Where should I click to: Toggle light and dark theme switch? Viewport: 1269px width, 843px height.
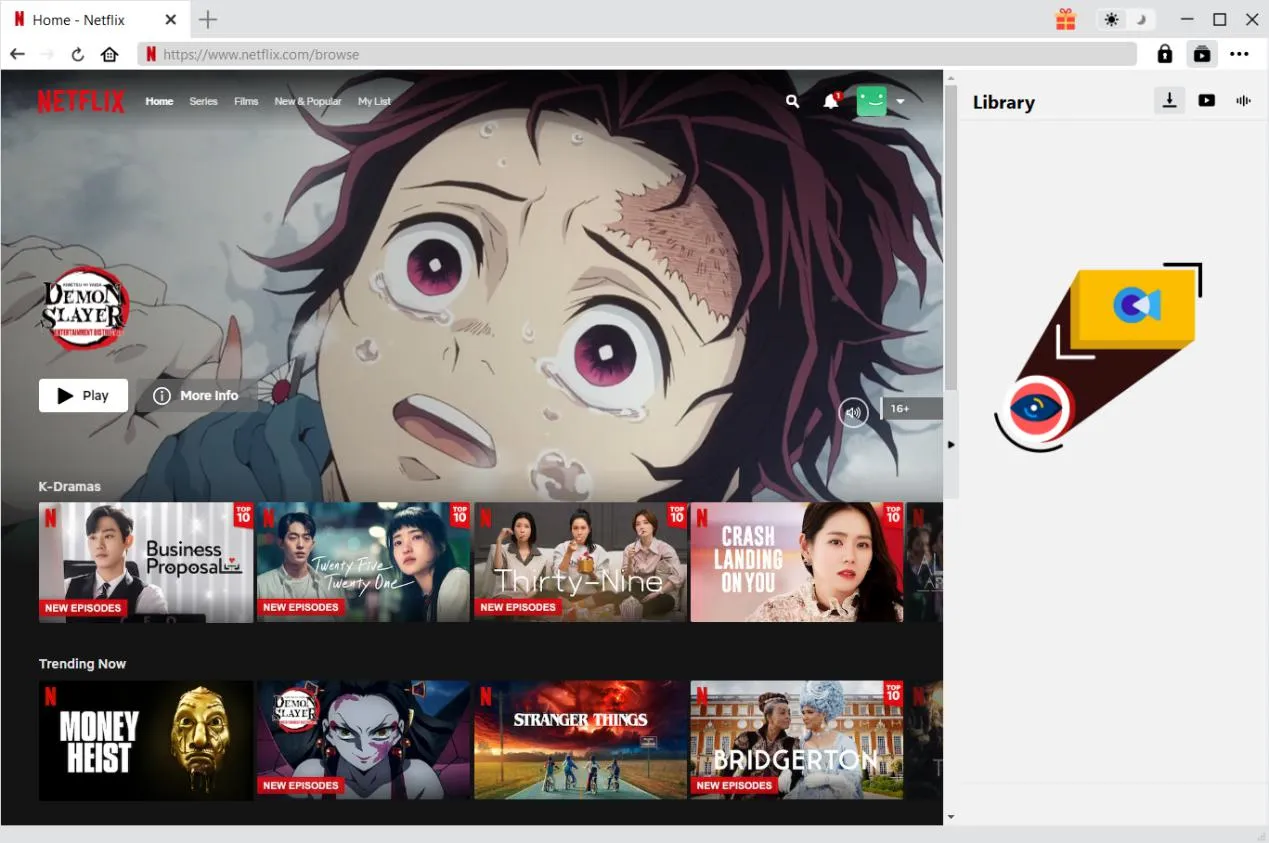pyautogui.click(x=1125, y=20)
